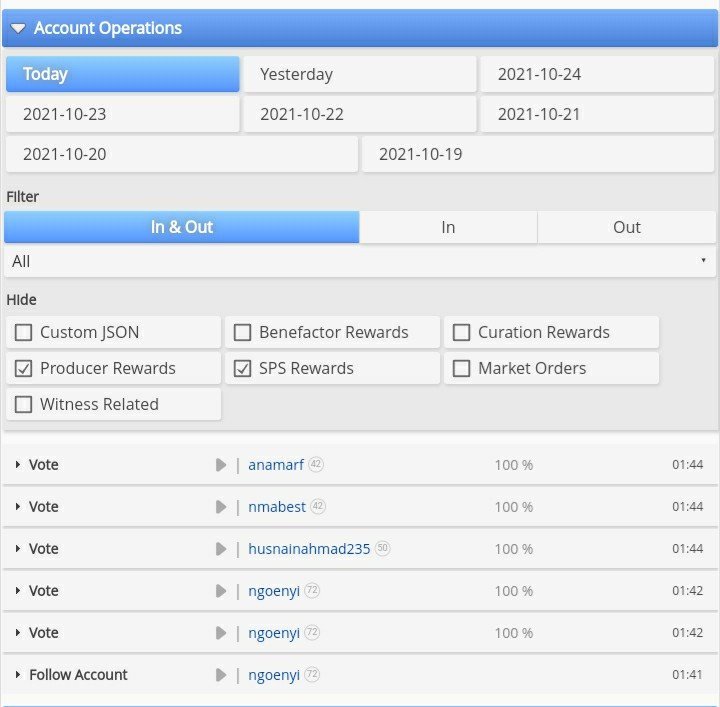Expand the Vote row for nmabest

[17, 506]
